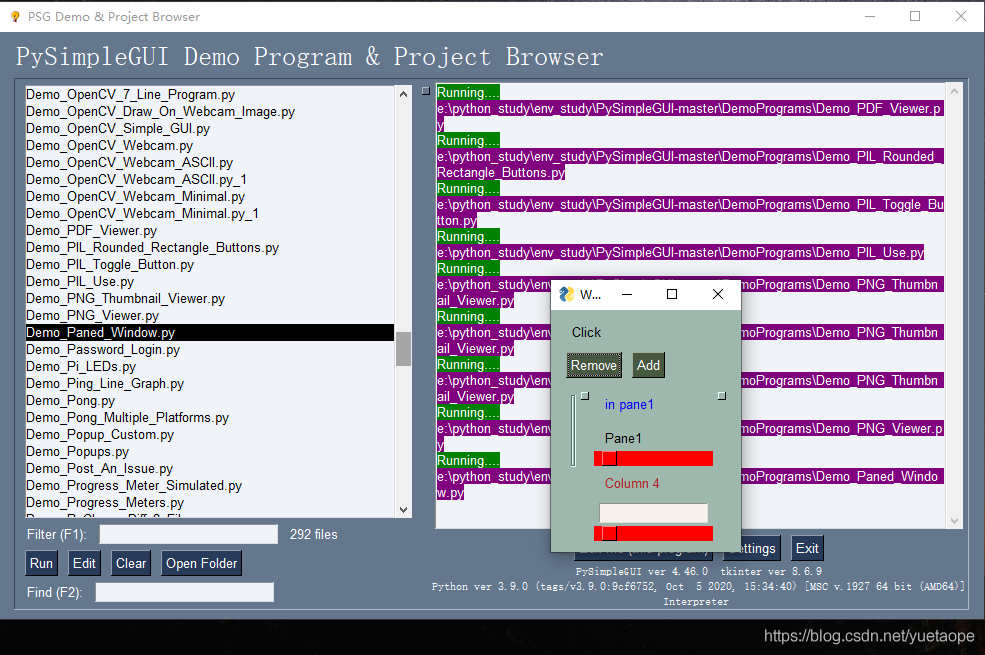Open Folder button click
This screenshot has width=985, height=655.
click(x=202, y=563)
